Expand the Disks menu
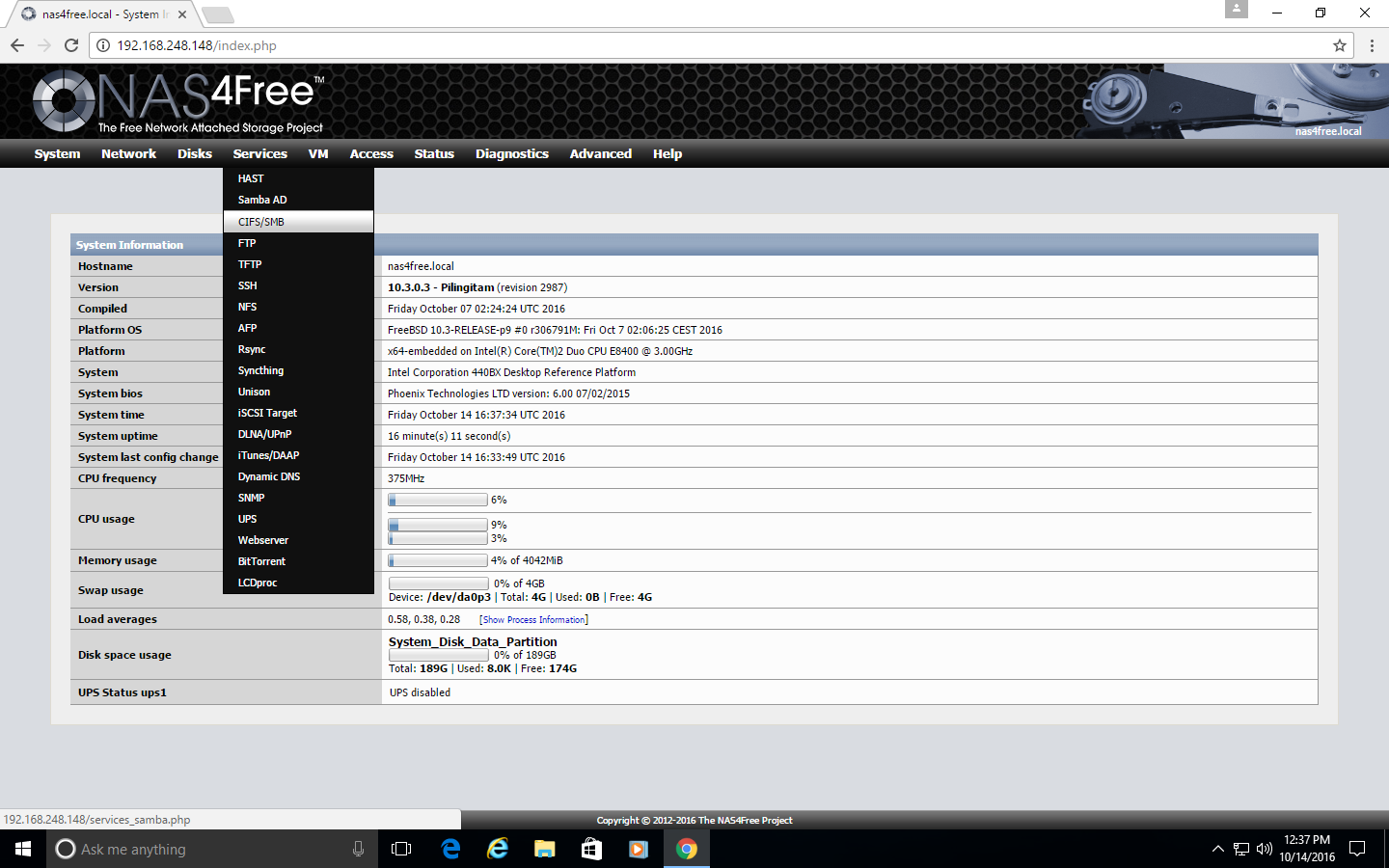 194,153
